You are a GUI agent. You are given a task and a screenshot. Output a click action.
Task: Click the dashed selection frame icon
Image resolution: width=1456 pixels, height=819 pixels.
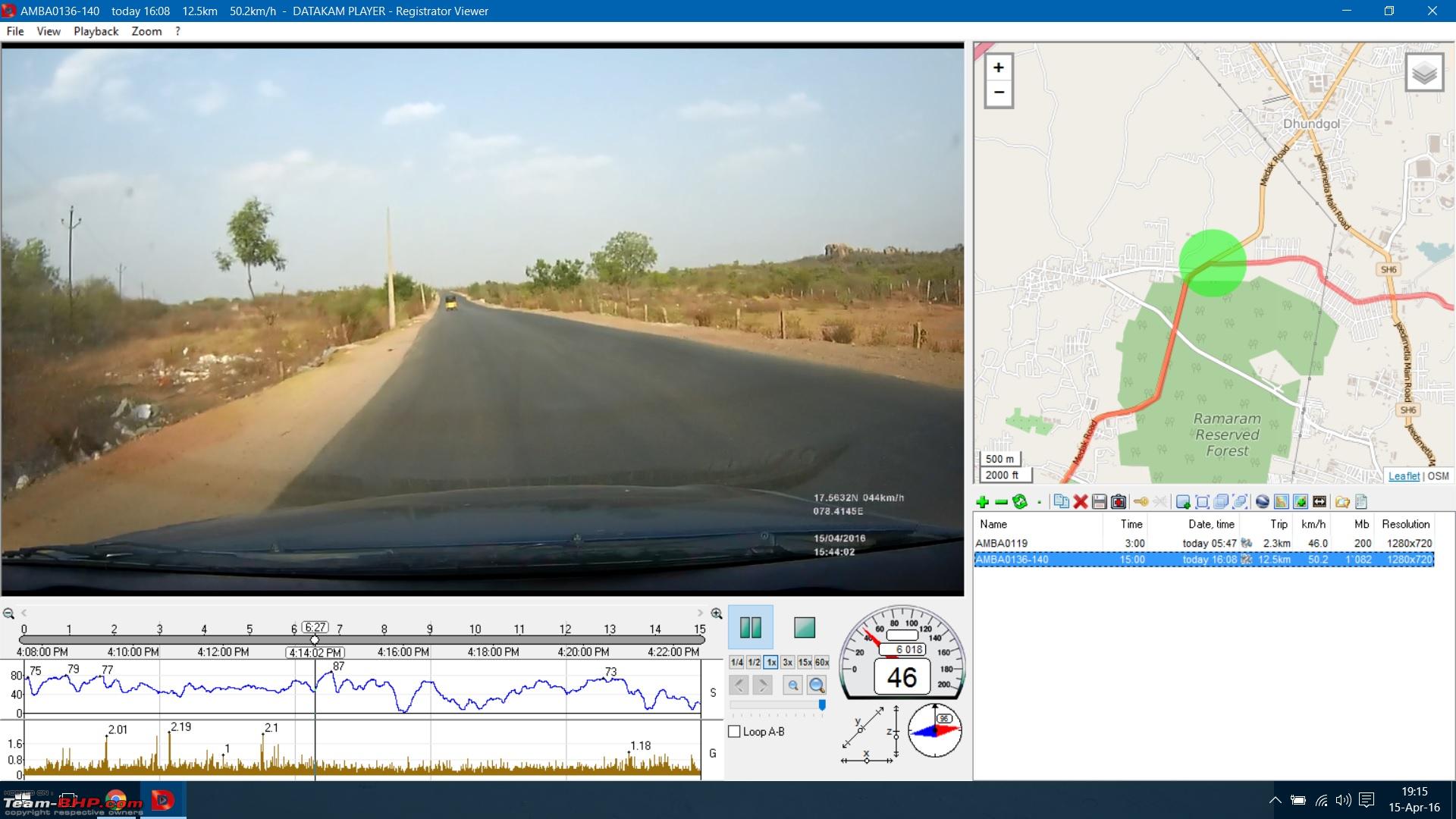tap(1202, 502)
